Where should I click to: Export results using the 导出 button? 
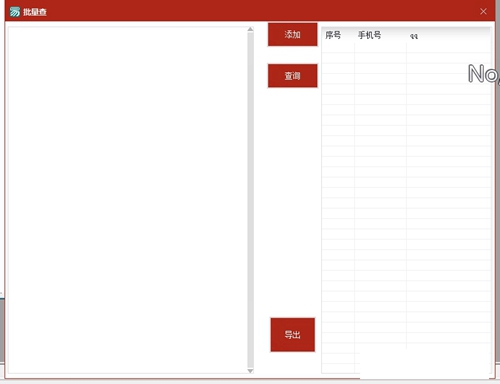click(x=292, y=335)
